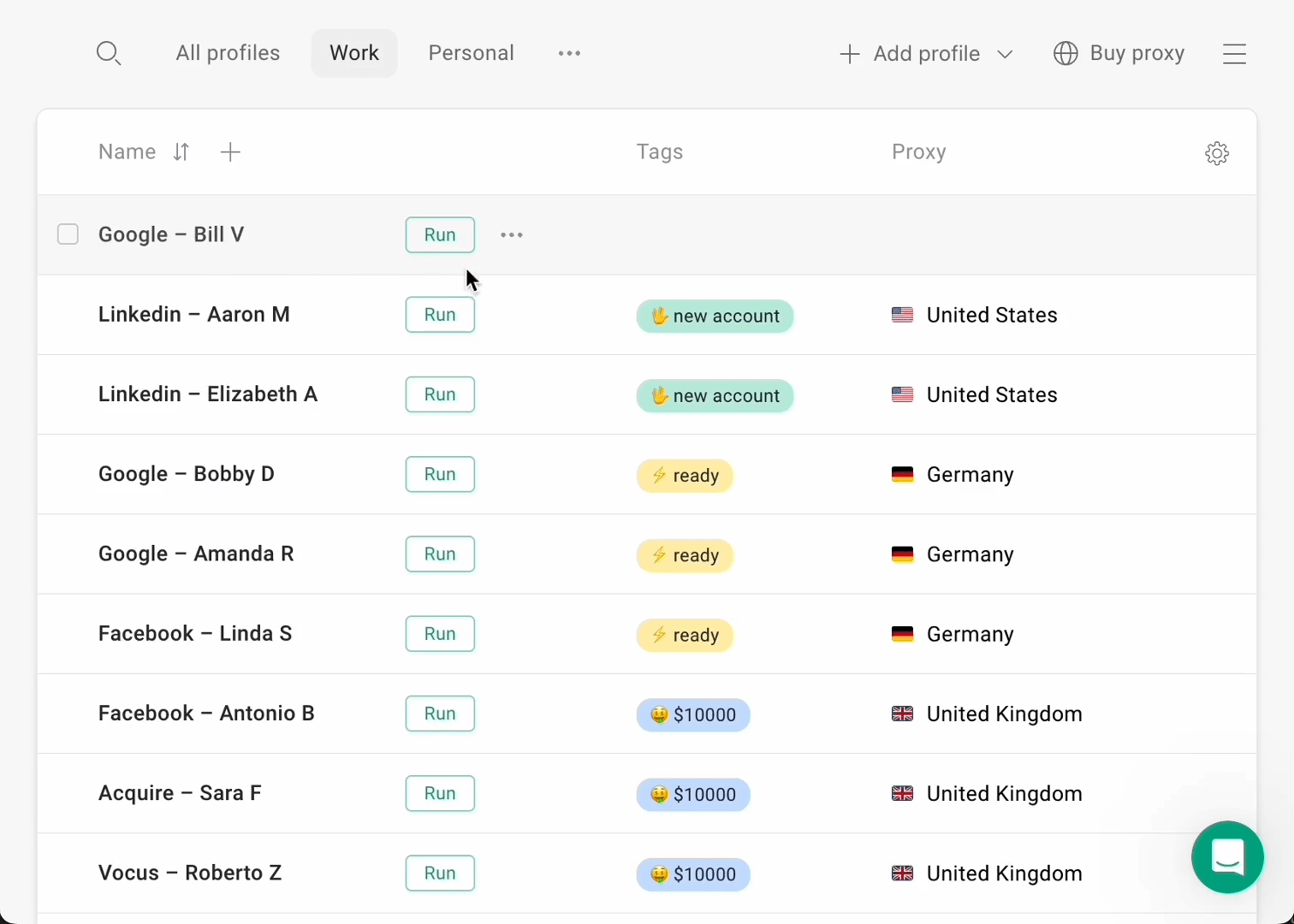
Task: Select the United Kingdom proxy for Sara F
Action: (987, 793)
